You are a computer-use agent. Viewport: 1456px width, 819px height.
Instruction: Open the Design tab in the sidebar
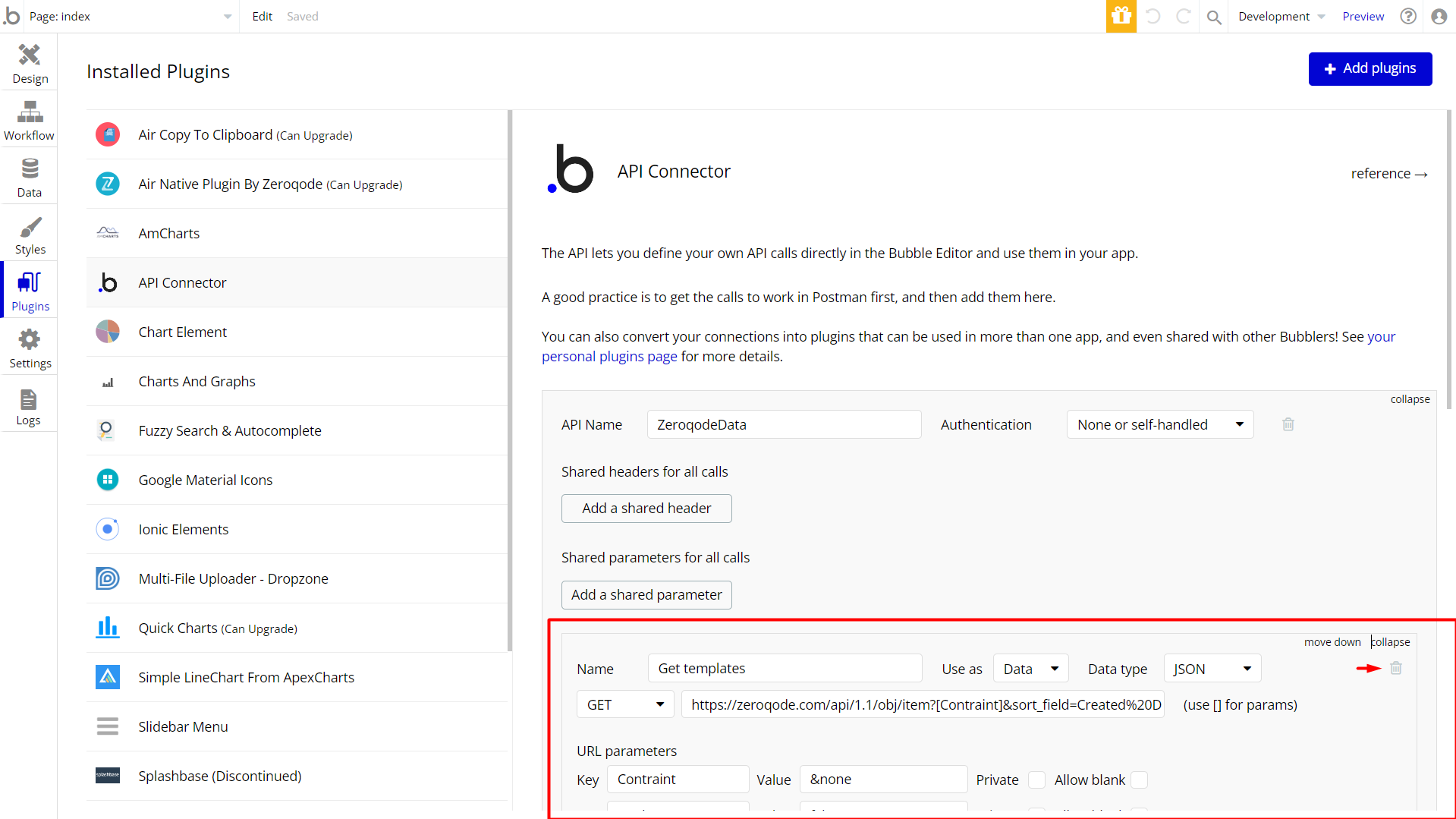[29, 63]
